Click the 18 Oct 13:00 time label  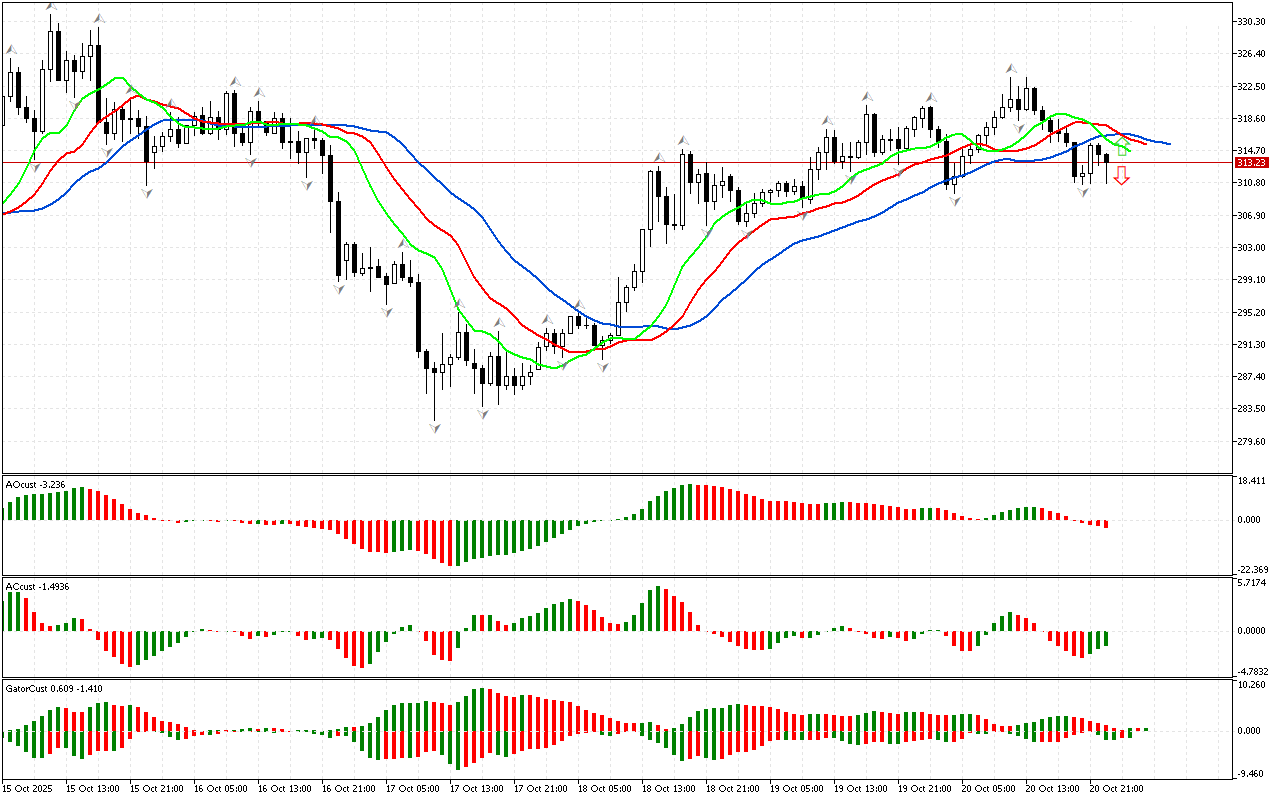pyautogui.click(x=667, y=788)
